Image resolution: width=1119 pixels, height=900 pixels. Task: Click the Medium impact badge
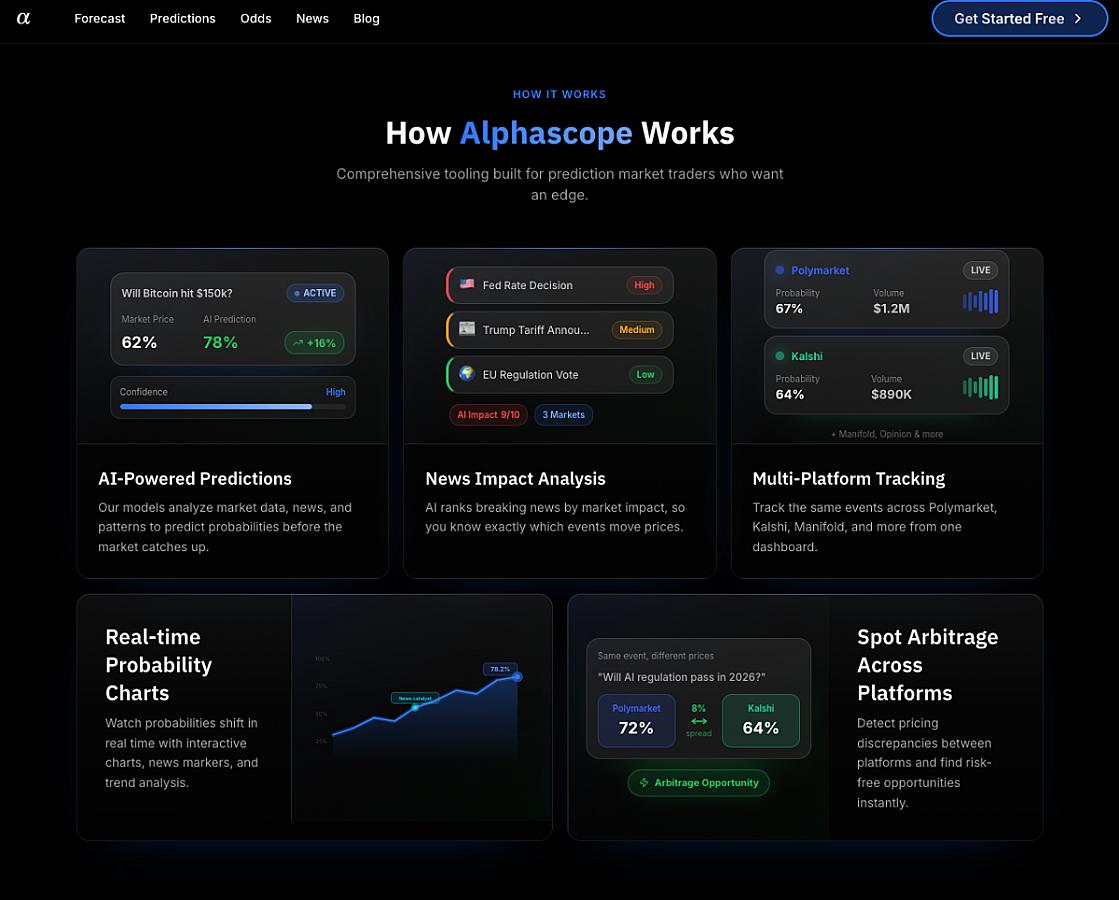point(637,330)
